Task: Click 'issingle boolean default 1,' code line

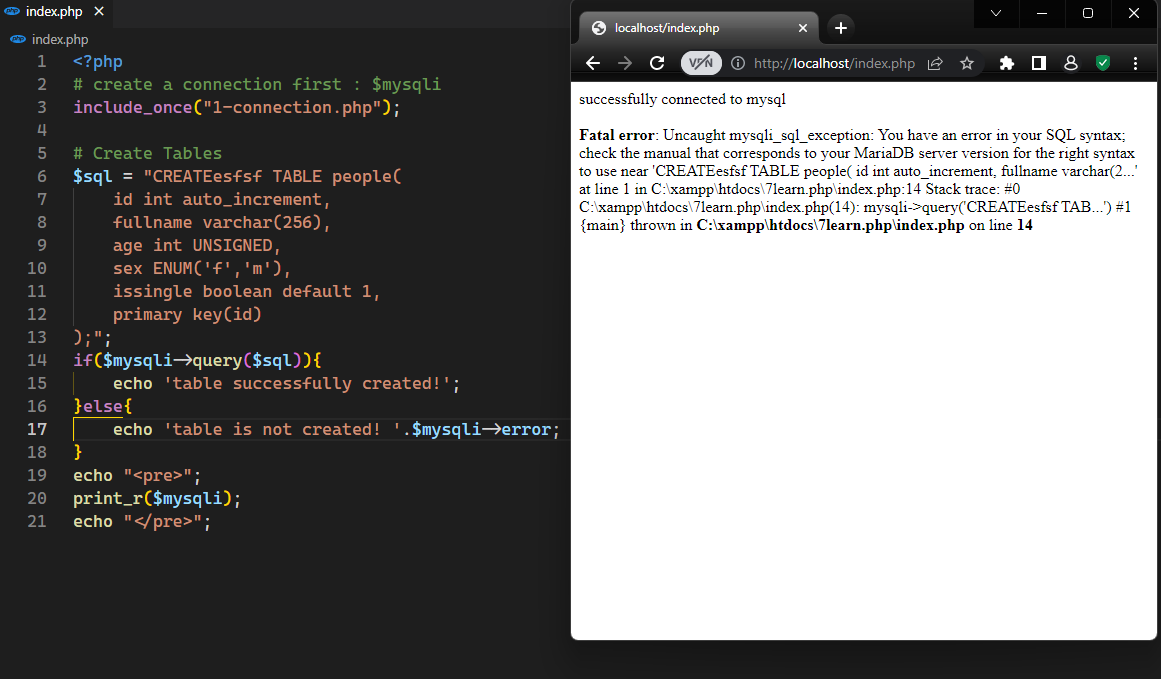Action: click(247, 291)
